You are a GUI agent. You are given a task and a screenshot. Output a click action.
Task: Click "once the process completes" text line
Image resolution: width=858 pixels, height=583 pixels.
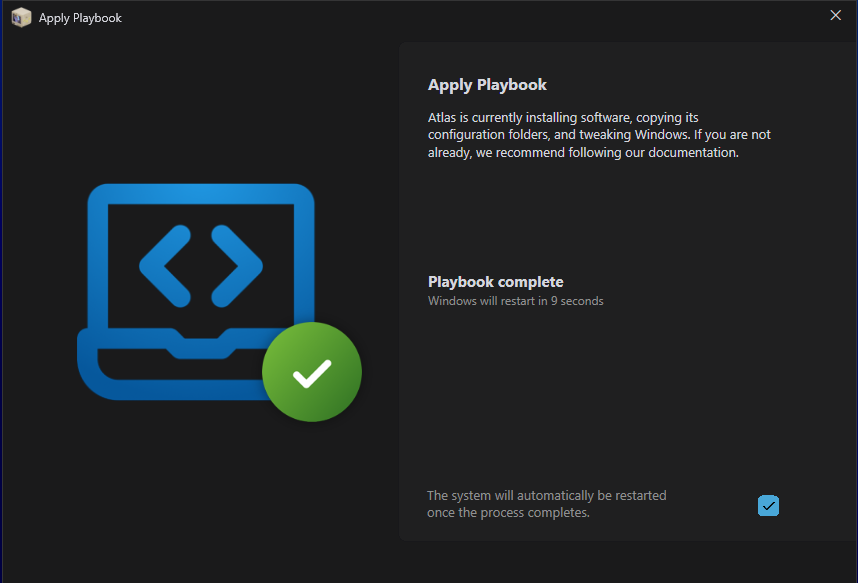508,513
